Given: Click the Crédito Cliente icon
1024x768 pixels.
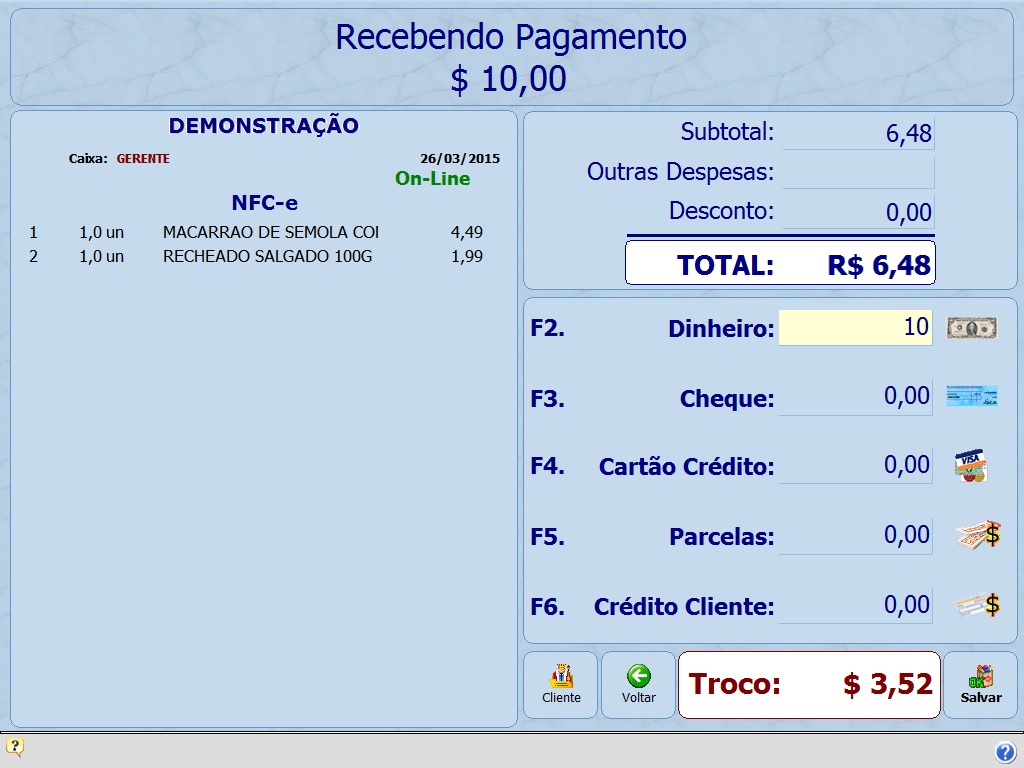Looking at the screenshot, I should pyautogui.click(x=978, y=605).
